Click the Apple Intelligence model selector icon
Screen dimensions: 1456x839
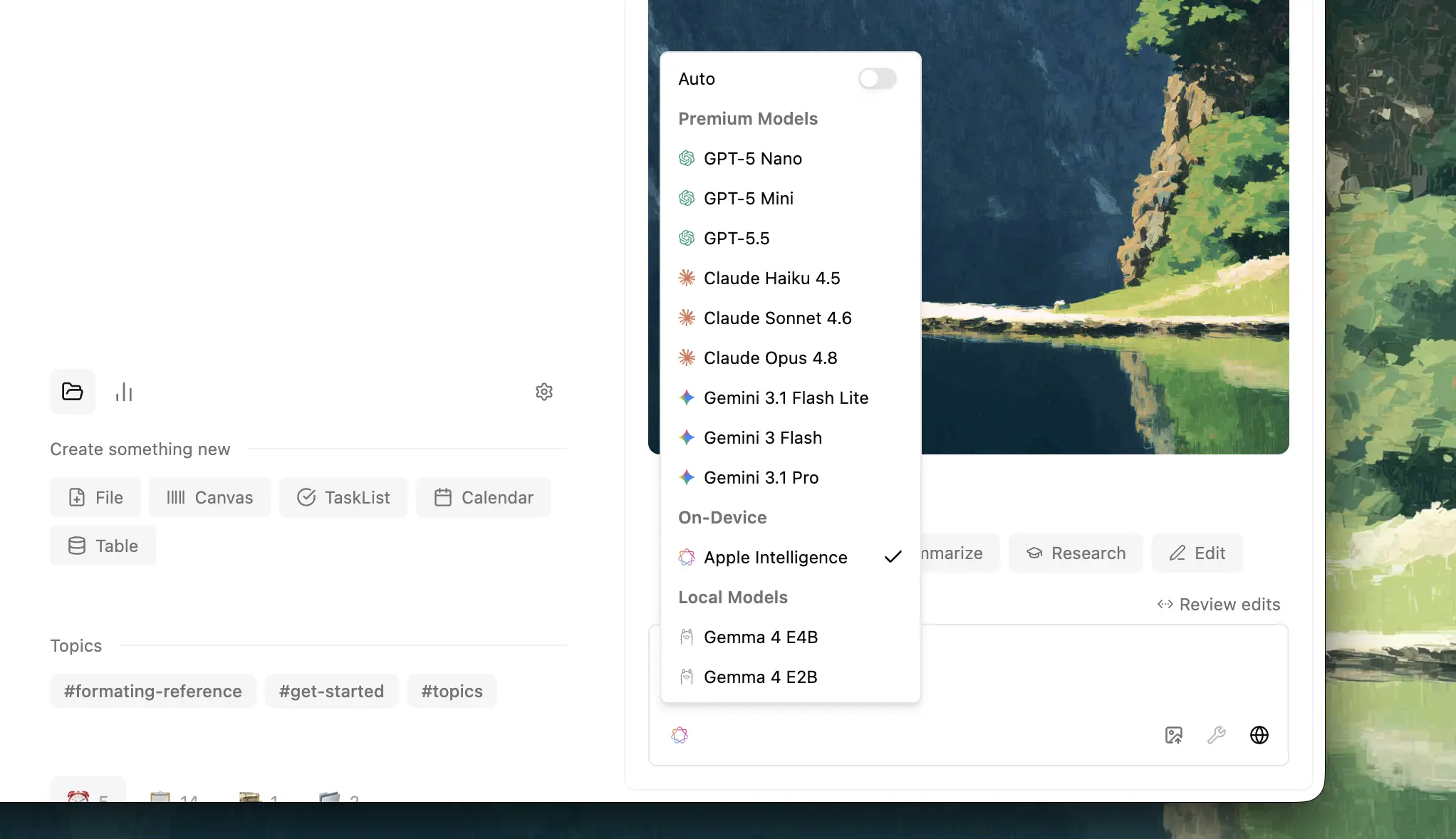click(680, 735)
